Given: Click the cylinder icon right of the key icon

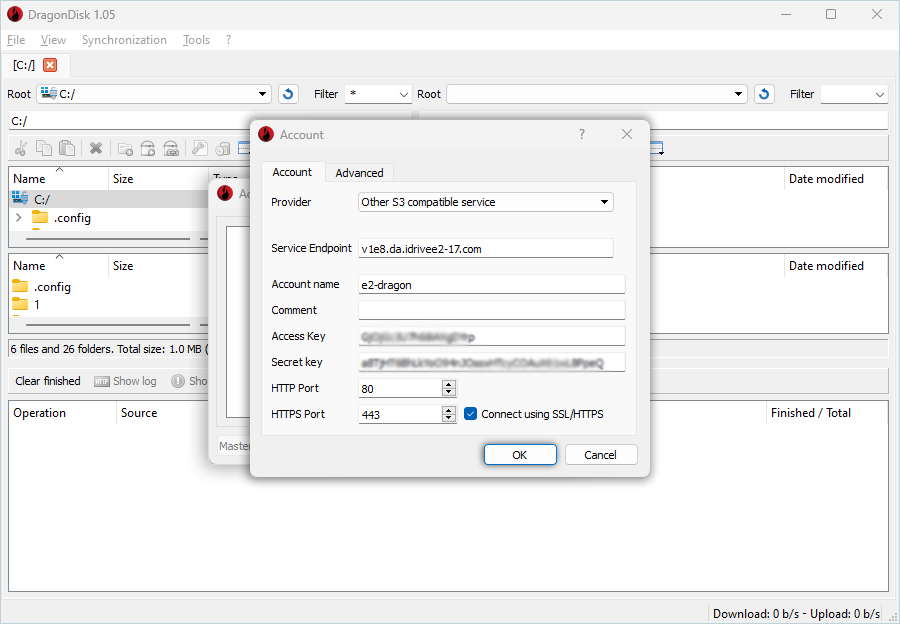Looking at the screenshot, I should (x=222, y=149).
